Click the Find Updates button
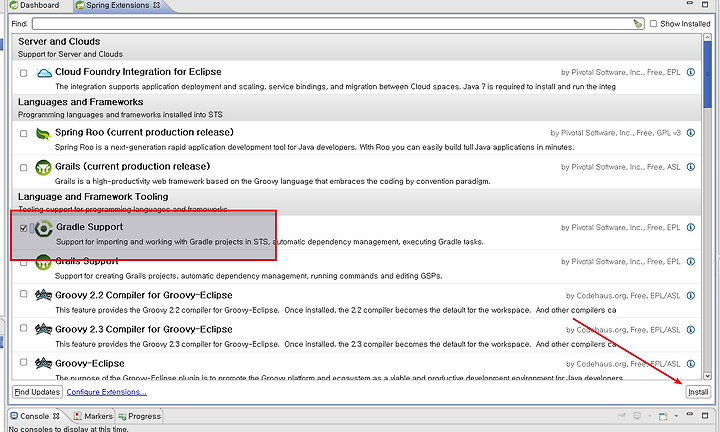The image size is (720, 432). pos(37,392)
